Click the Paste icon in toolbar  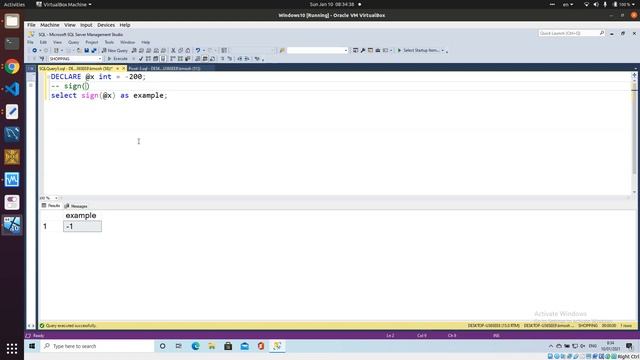pos(188,50)
